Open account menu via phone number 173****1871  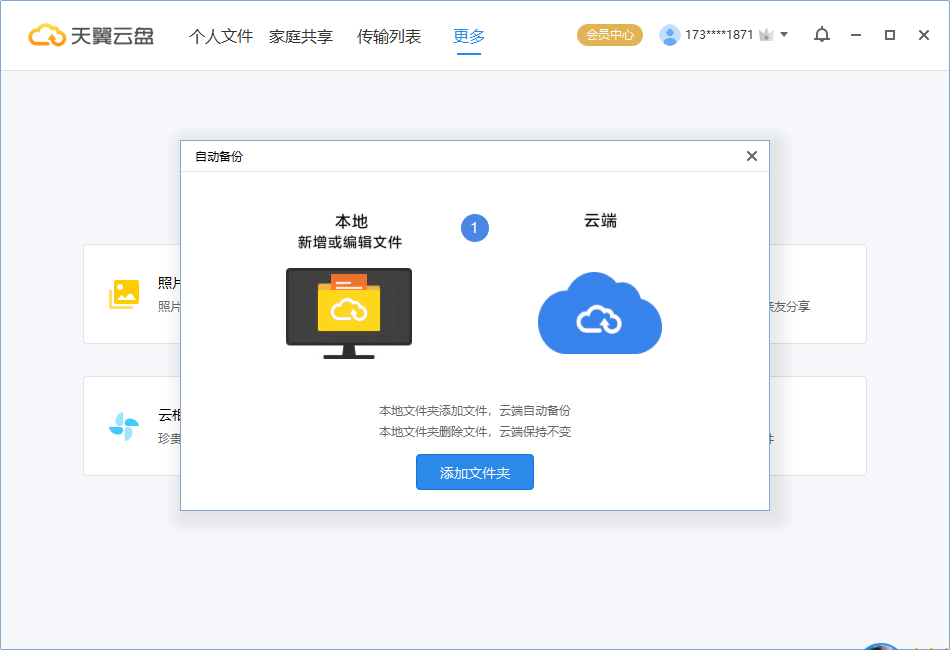719,35
